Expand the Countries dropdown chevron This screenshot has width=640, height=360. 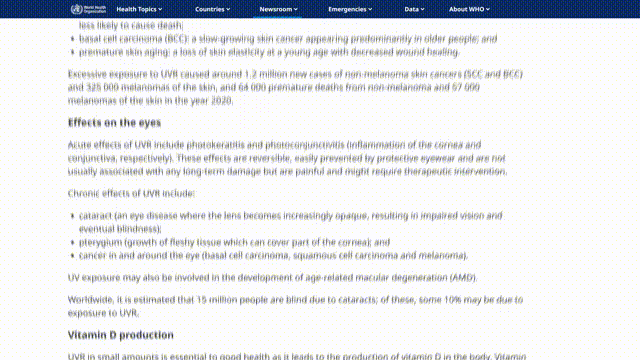(228, 9)
